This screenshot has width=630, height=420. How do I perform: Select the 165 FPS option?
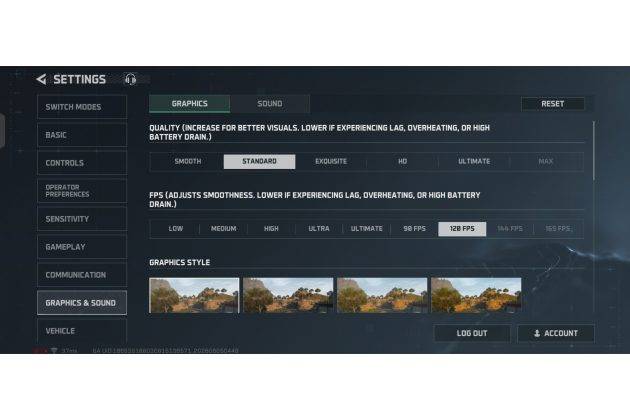coord(558,229)
